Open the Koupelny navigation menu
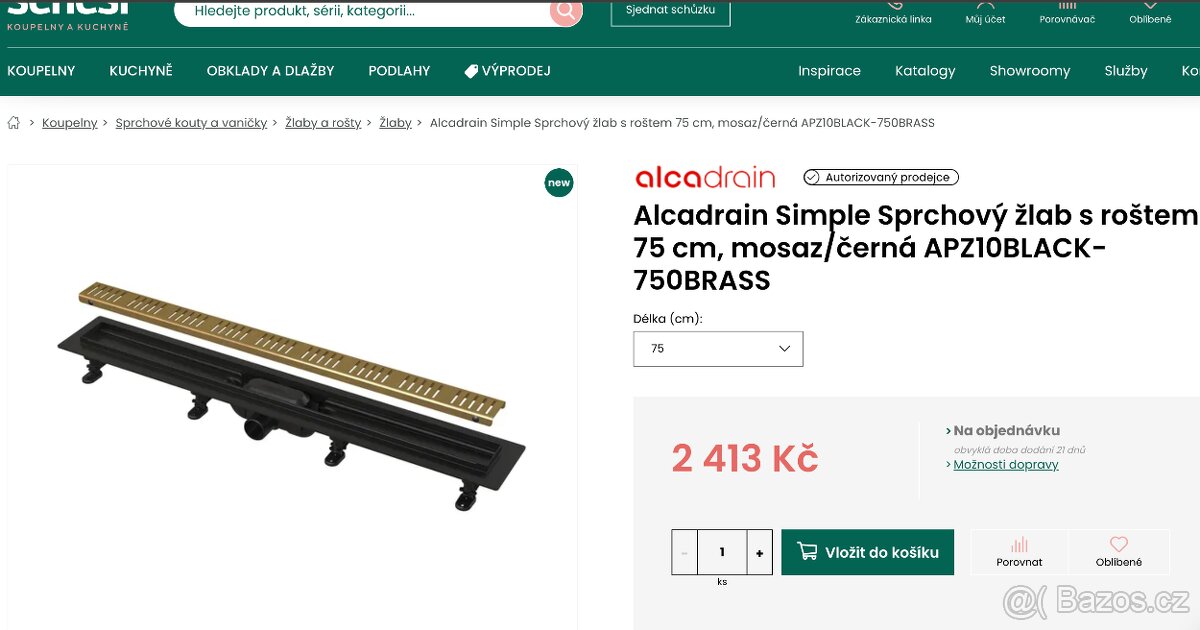 pos(41,71)
